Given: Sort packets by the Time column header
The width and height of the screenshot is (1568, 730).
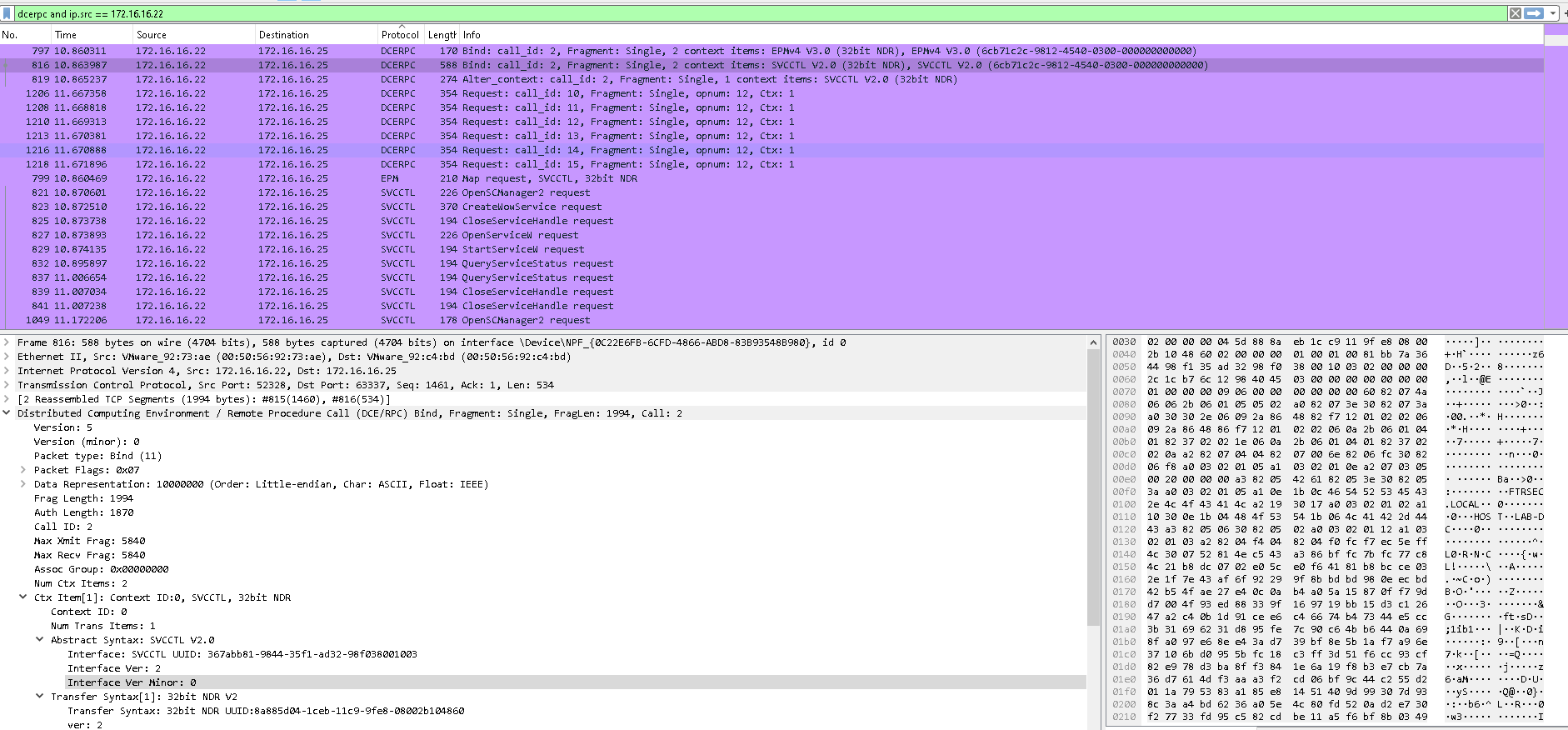Looking at the screenshot, I should click(92, 35).
